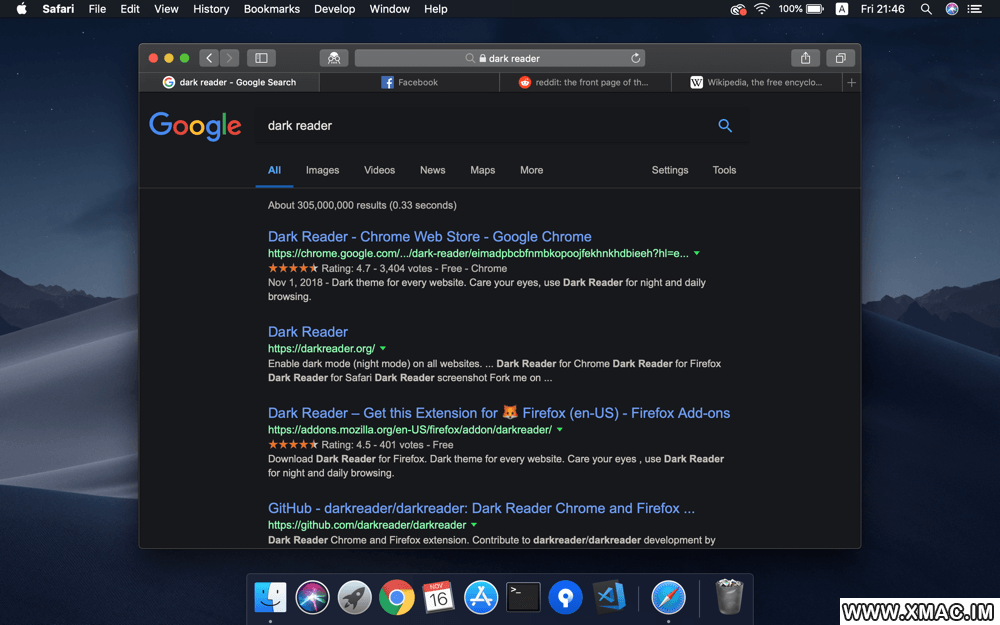Viewport: 1000px width, 625px height.
Task: Click the github.com/darkreader/darkreader green URL
Action: pyautogui.click(x=367, y=526)
